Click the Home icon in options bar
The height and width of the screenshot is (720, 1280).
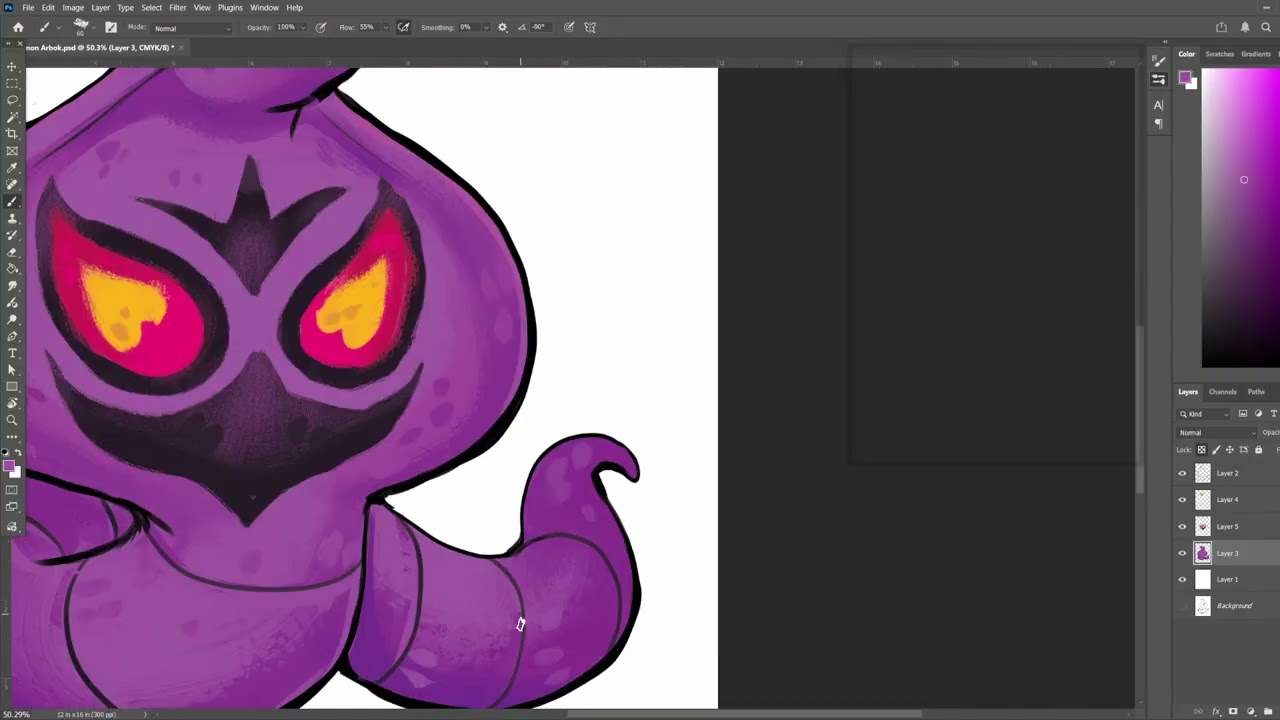point(18,28)
